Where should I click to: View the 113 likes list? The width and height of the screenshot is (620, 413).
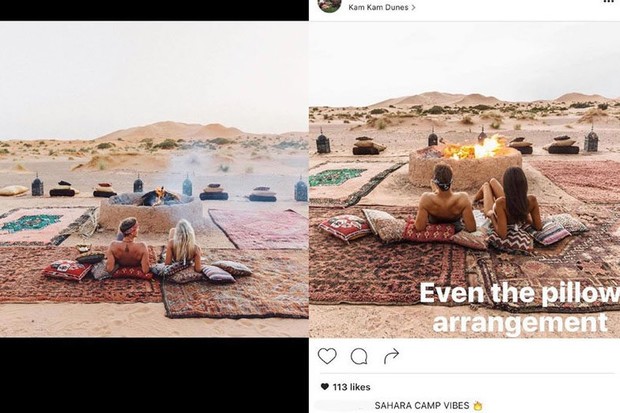coord(352,387)
